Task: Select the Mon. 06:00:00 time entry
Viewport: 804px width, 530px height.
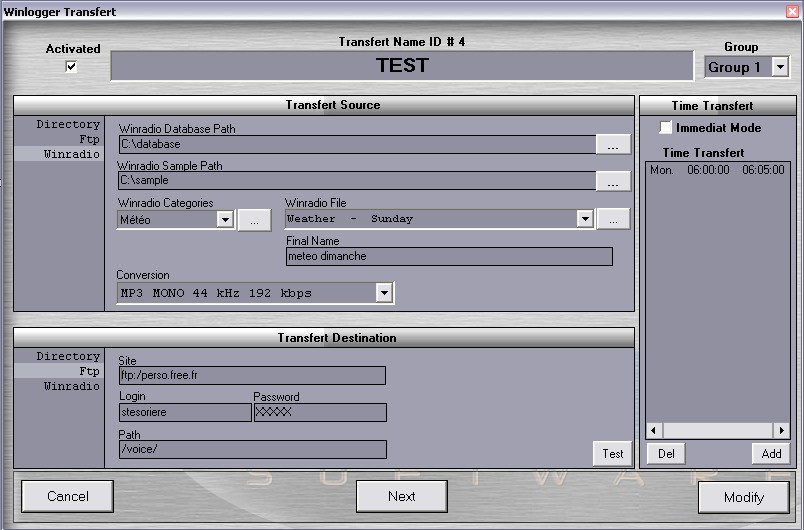Action: tap(704, 171)
